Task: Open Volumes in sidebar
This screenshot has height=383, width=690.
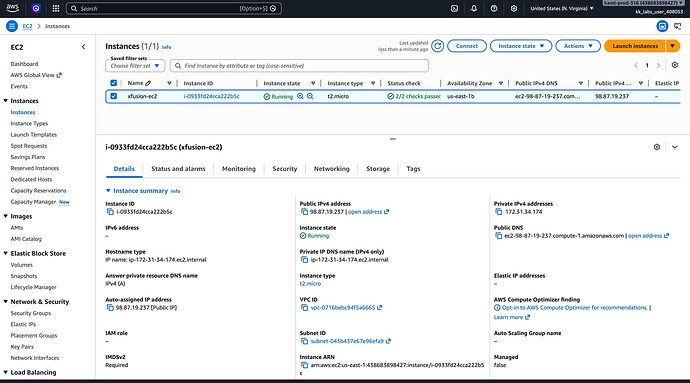Action: point(22,265)
